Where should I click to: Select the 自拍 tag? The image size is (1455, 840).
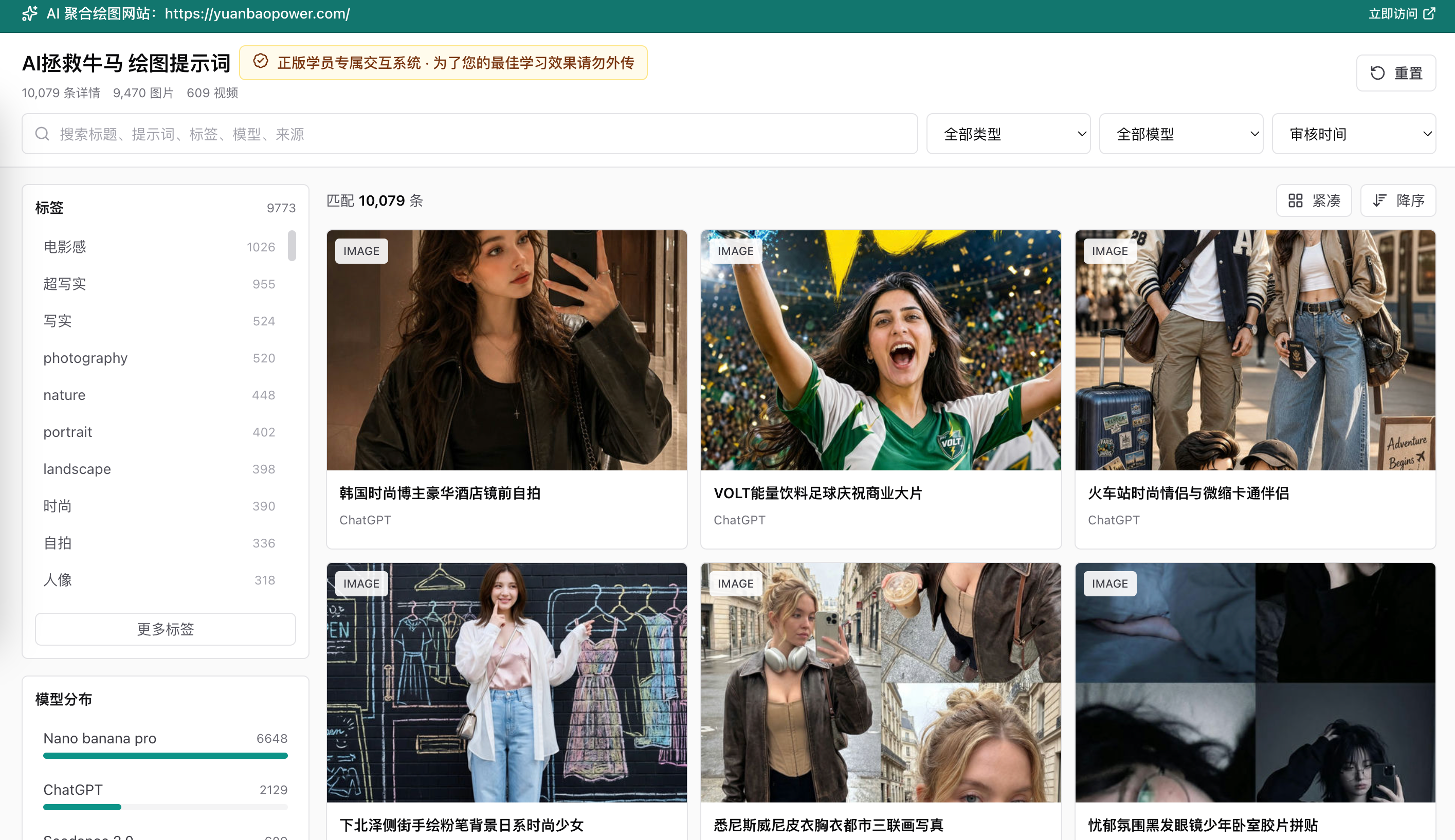click(x=159, y=543)
